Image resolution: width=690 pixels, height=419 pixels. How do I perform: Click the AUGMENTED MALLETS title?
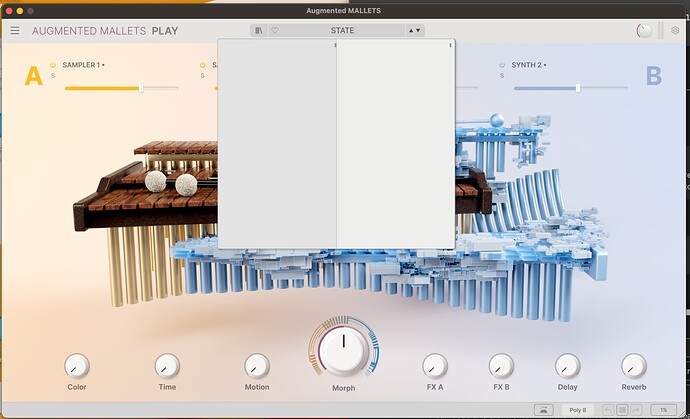tap(89, 31)
